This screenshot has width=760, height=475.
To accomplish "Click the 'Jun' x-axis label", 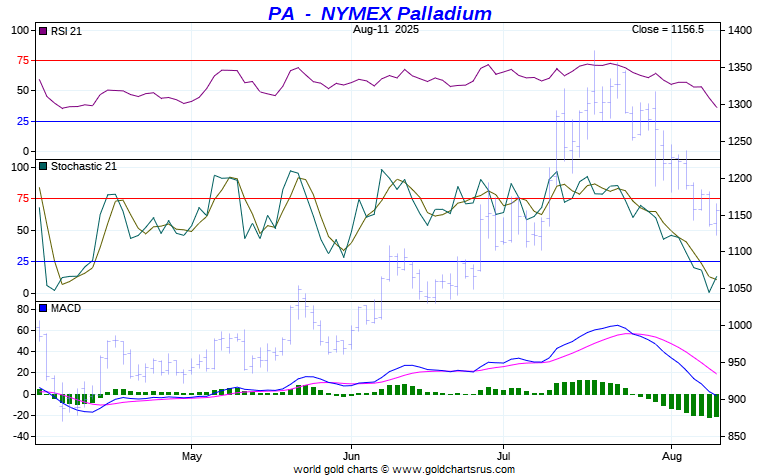I will [x=351, y=456].
